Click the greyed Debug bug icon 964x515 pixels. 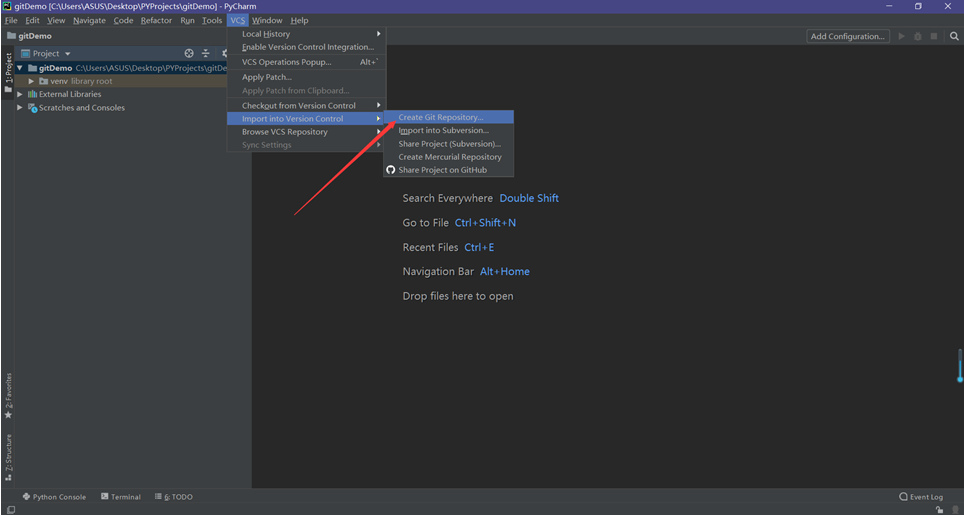pos(917,36)
